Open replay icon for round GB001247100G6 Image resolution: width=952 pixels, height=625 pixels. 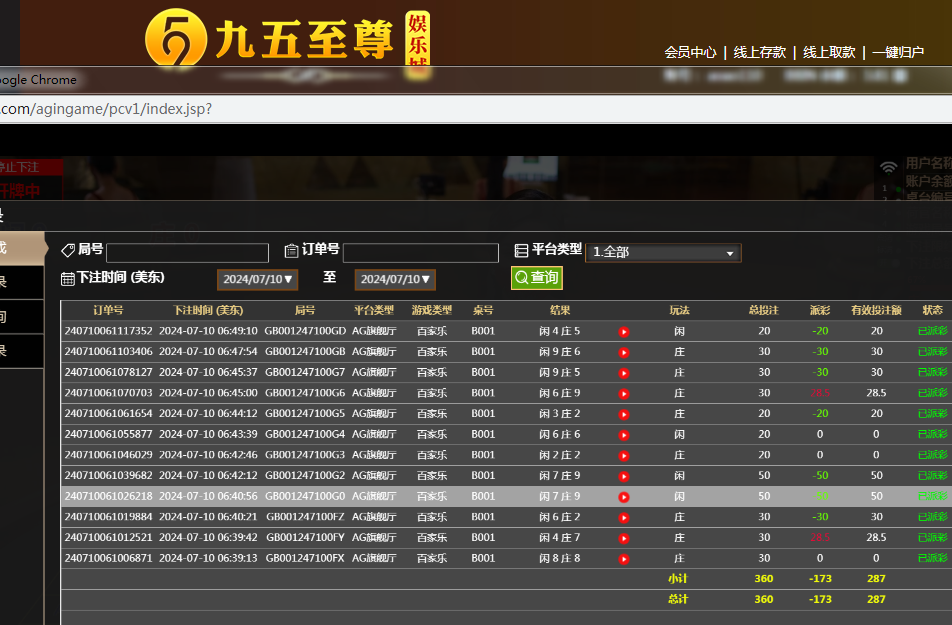[x=624, y=393]
